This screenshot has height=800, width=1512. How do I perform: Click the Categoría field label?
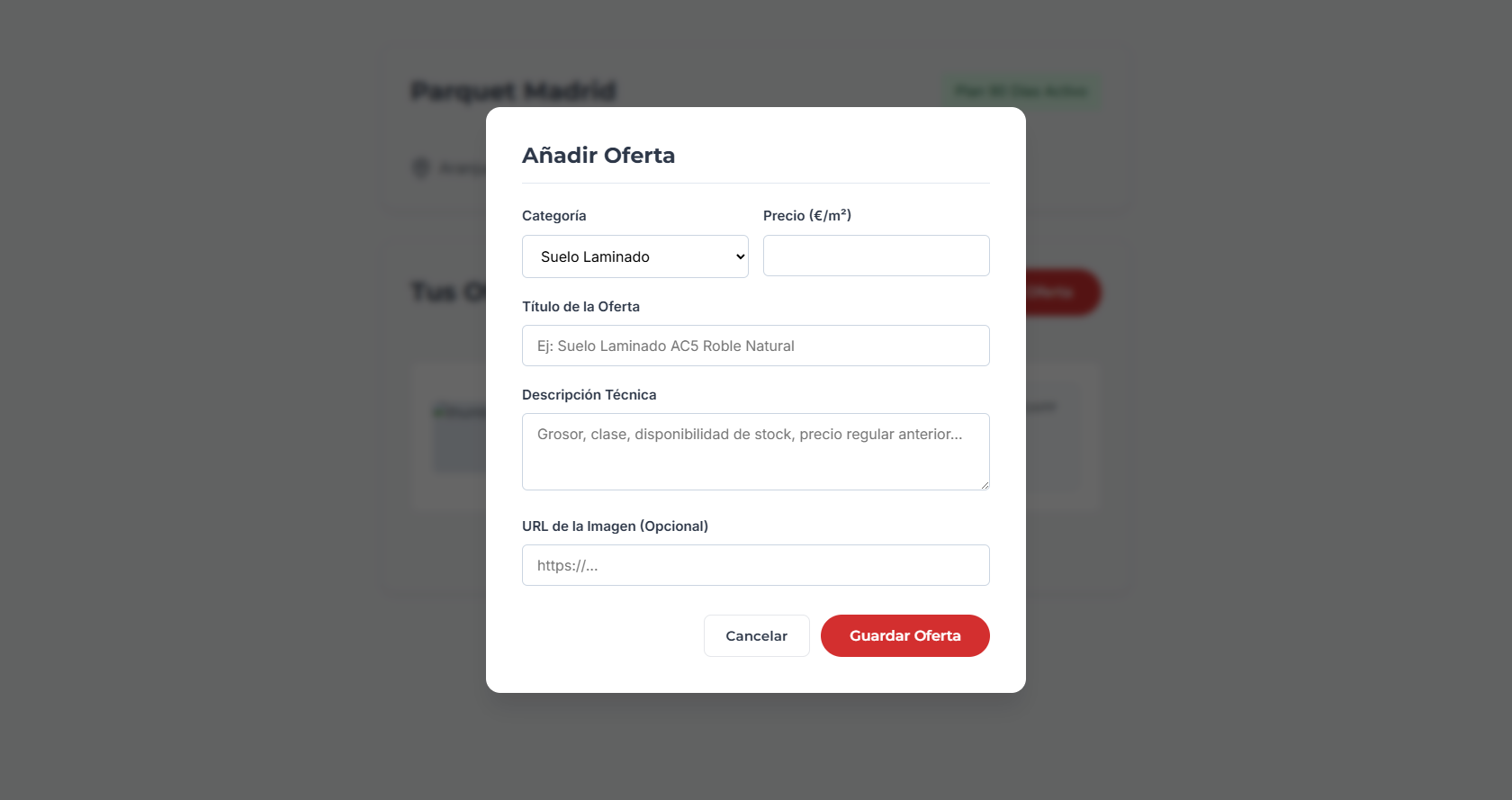tap(553, 216)
